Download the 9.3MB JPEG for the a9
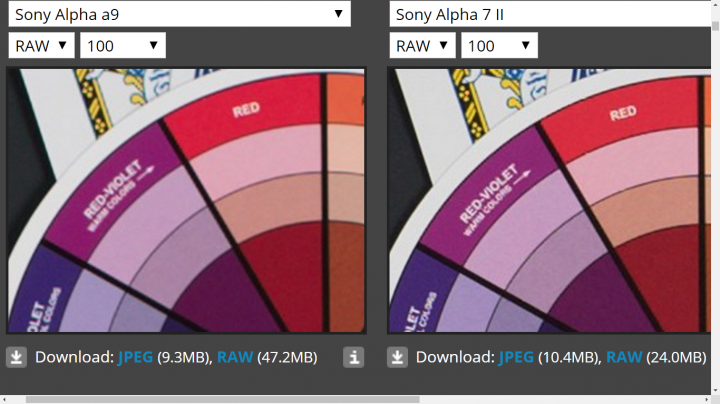 (138, 357)
